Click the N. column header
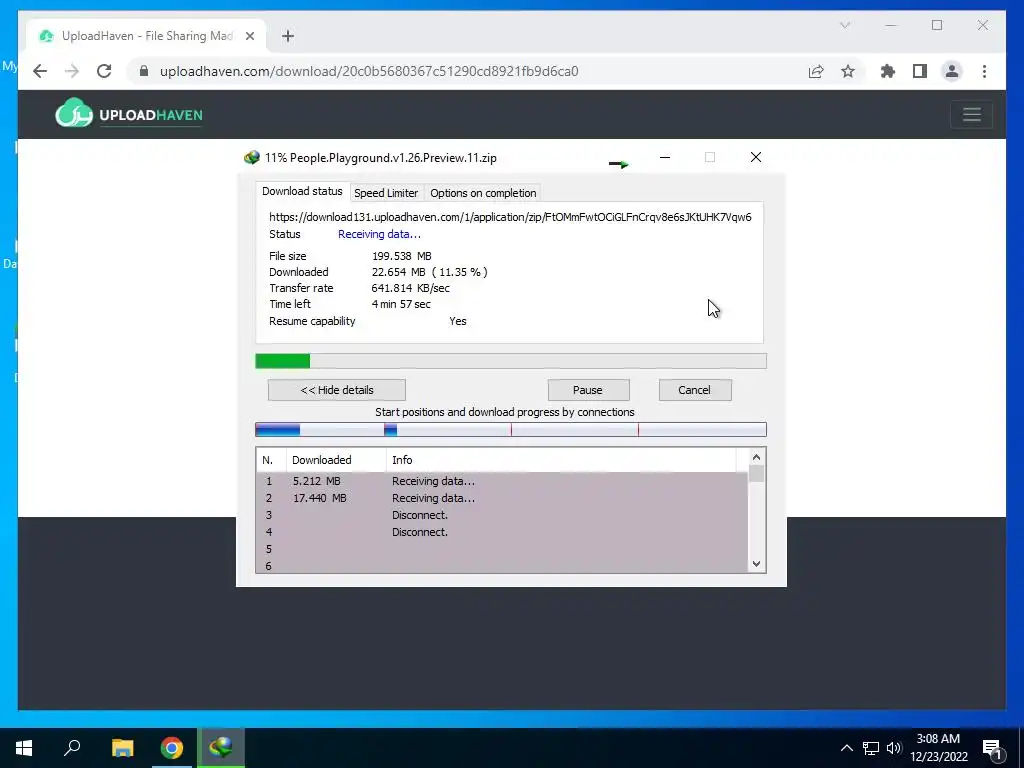Viewport: 1024px width, 768px height. tap(271, 460)
